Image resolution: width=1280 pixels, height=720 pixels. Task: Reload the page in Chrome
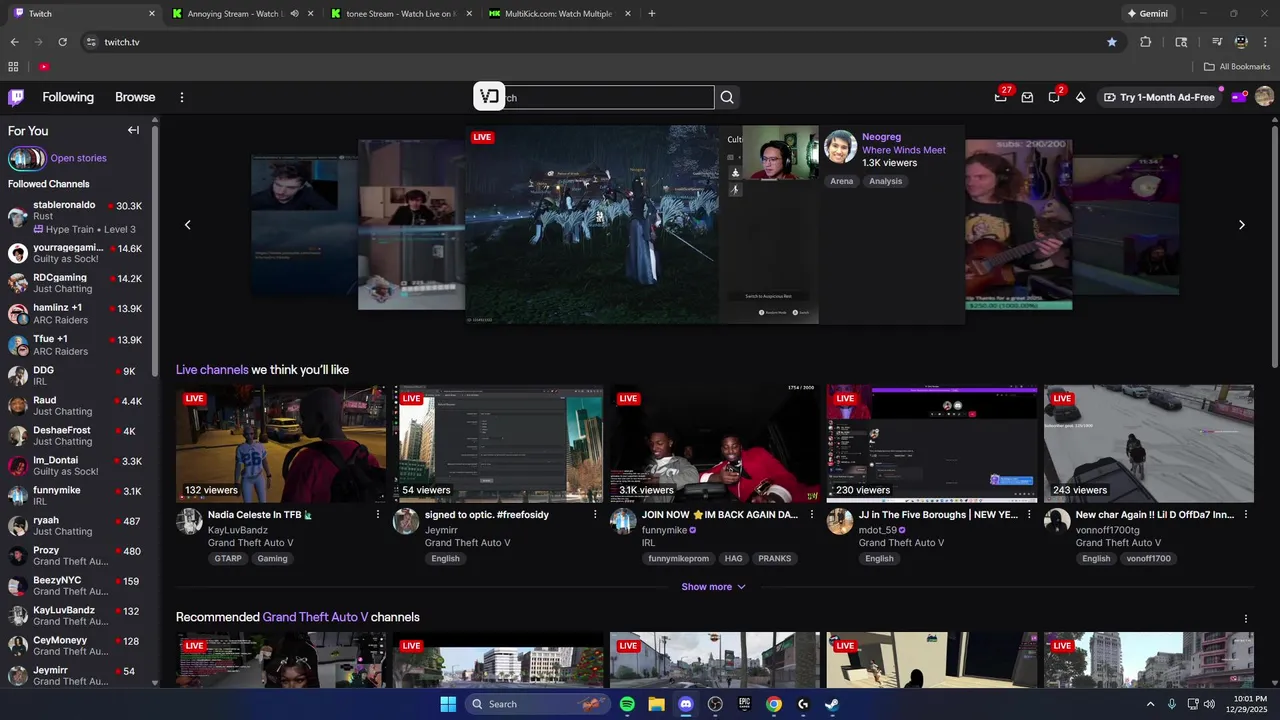62,42
